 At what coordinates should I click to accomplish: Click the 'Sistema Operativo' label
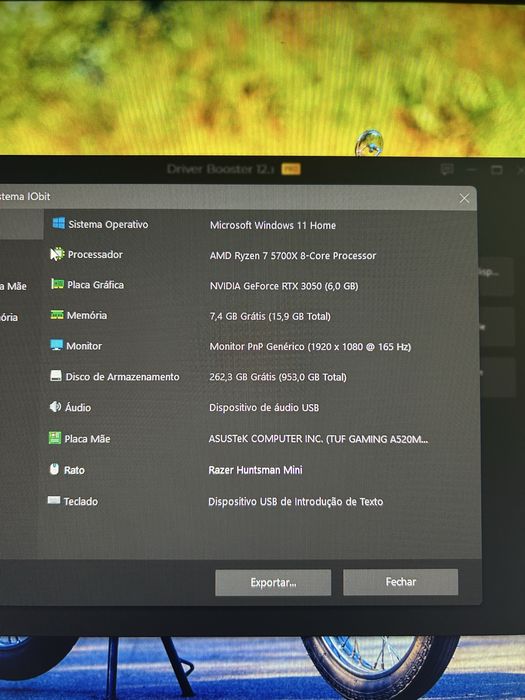pyautogui.click(x=108, y=224)
